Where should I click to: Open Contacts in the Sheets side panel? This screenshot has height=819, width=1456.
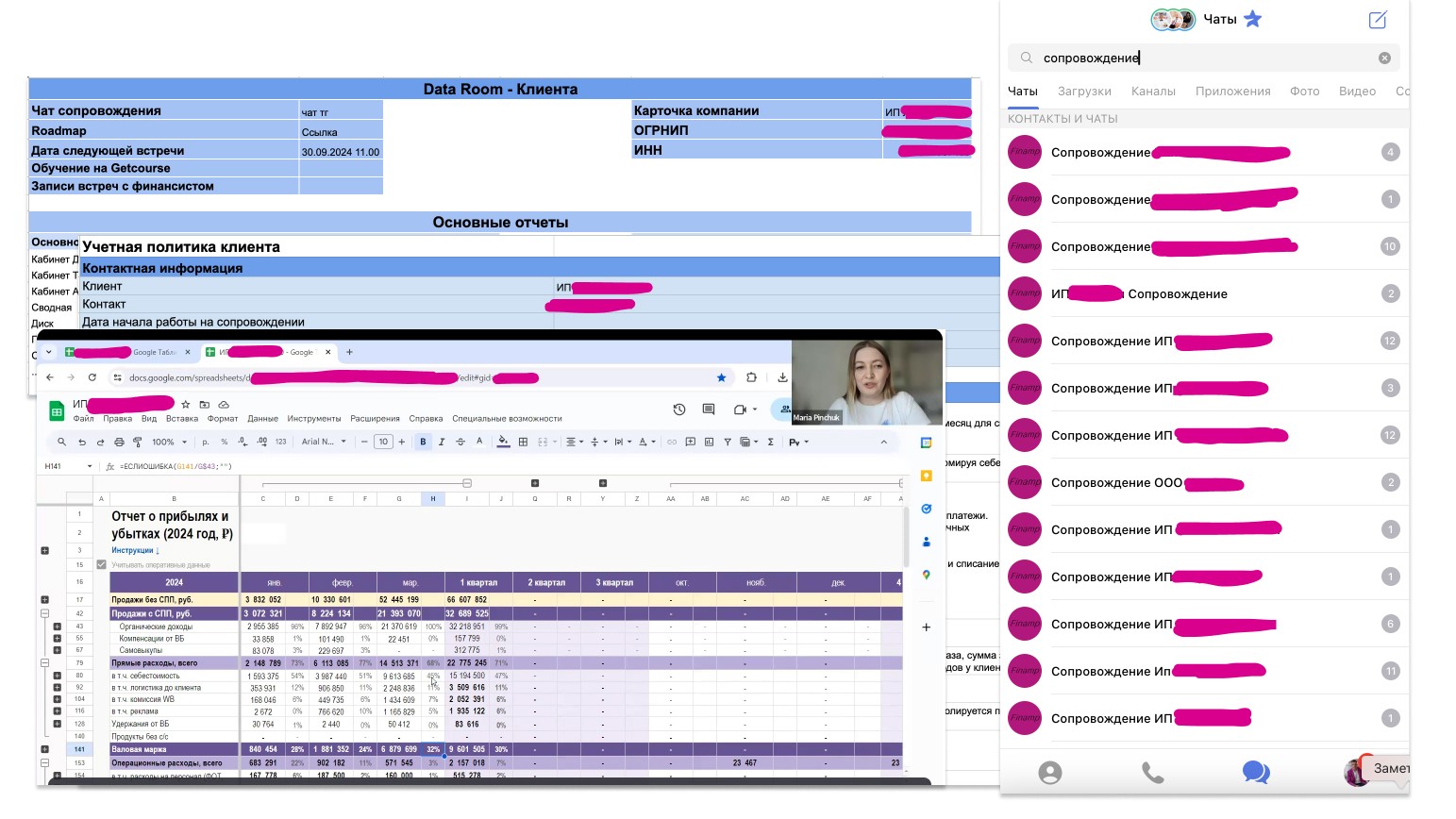[x=927, y=542]
